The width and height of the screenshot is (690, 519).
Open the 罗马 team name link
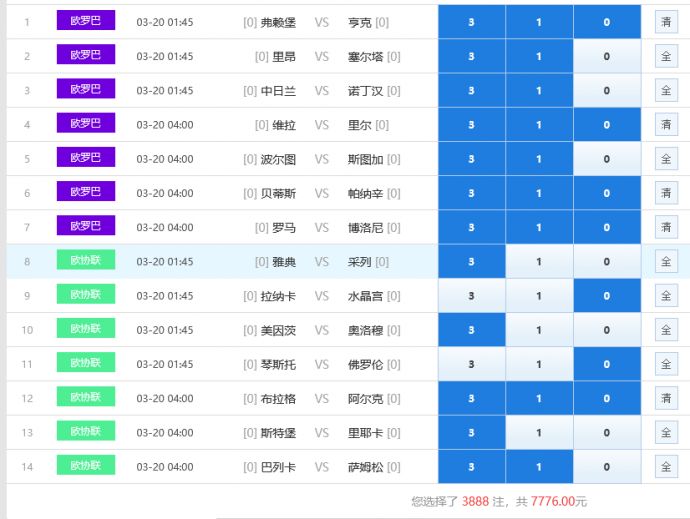click(x=284, y=227)
